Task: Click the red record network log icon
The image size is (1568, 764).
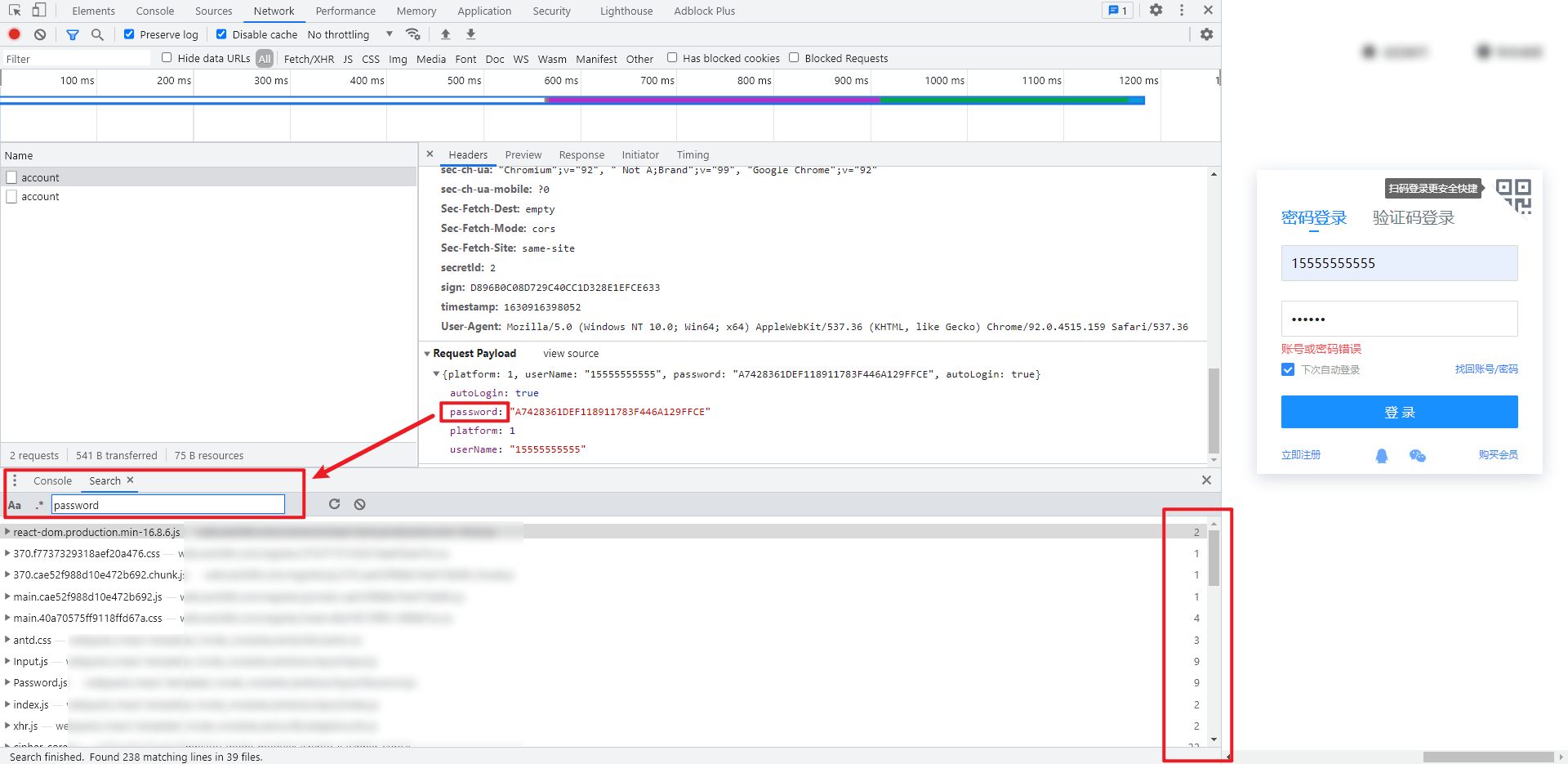Action: coord(14,34)
